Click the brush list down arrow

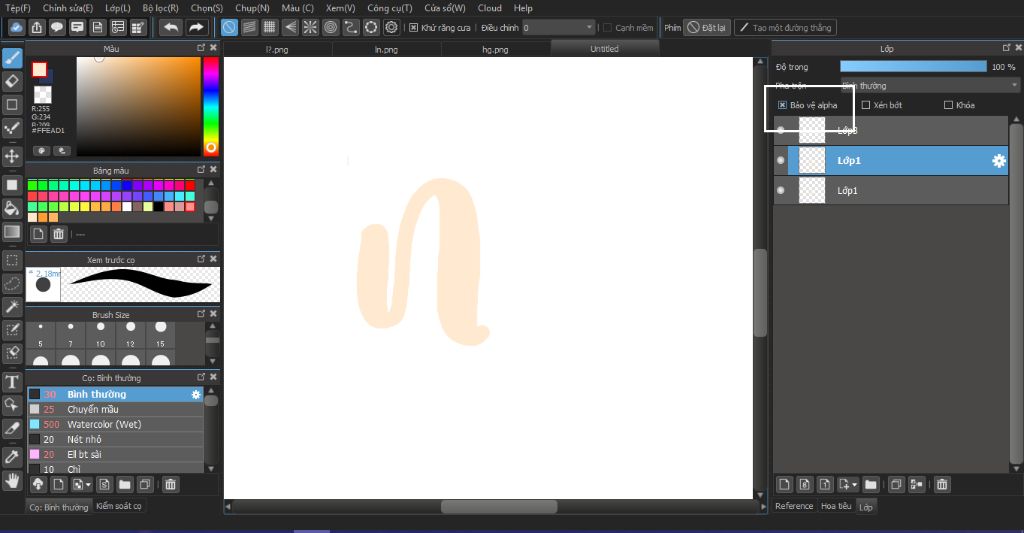click(211, 469)
